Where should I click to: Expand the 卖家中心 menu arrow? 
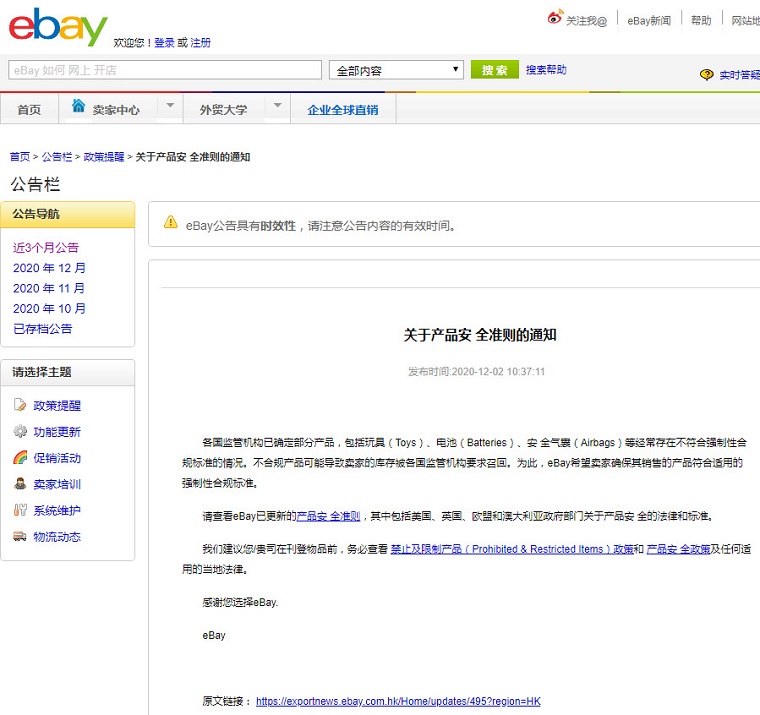click(170, 105)
